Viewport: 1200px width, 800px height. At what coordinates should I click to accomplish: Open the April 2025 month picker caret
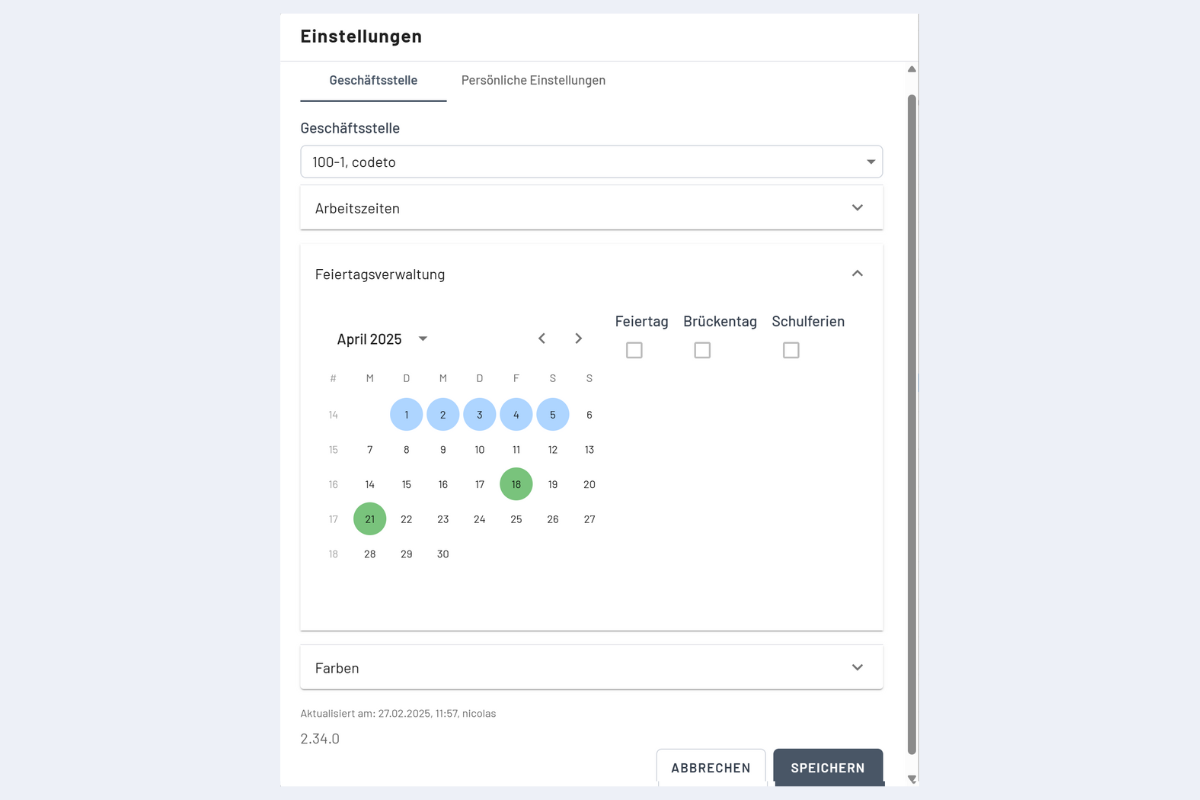tap(422, 339)
